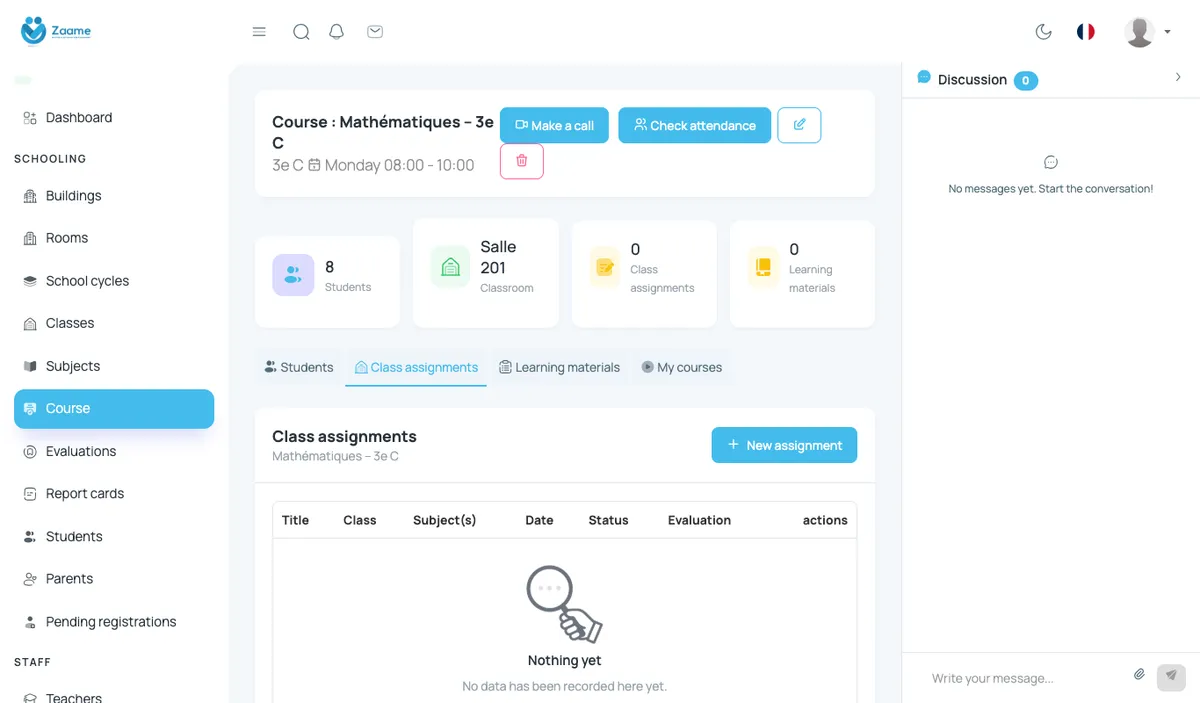
Task: Click the Title column header
Action: [295, 520]
